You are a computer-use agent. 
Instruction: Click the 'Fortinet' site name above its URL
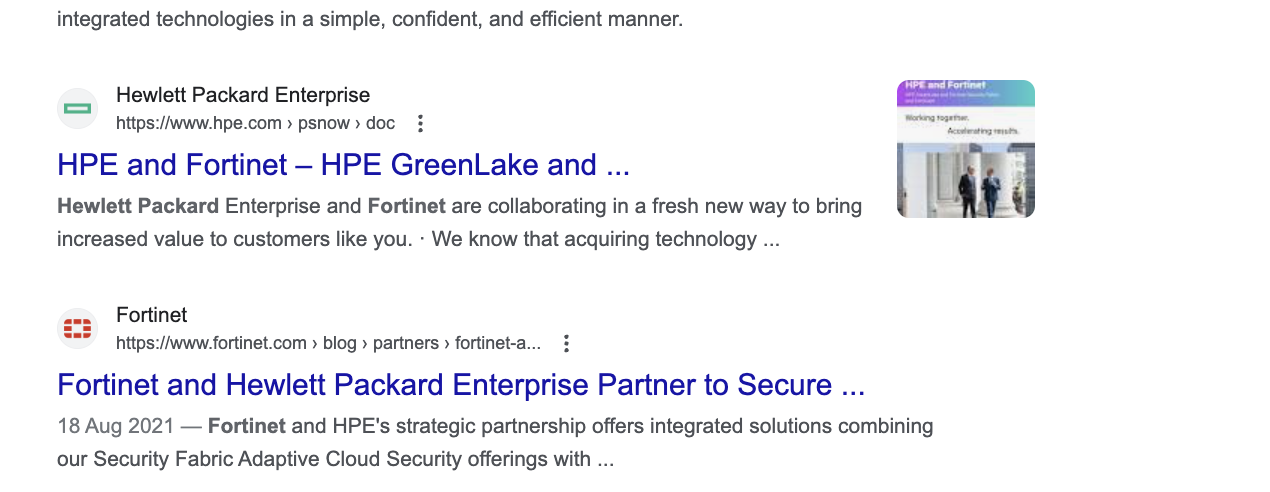tap(151, 315)
